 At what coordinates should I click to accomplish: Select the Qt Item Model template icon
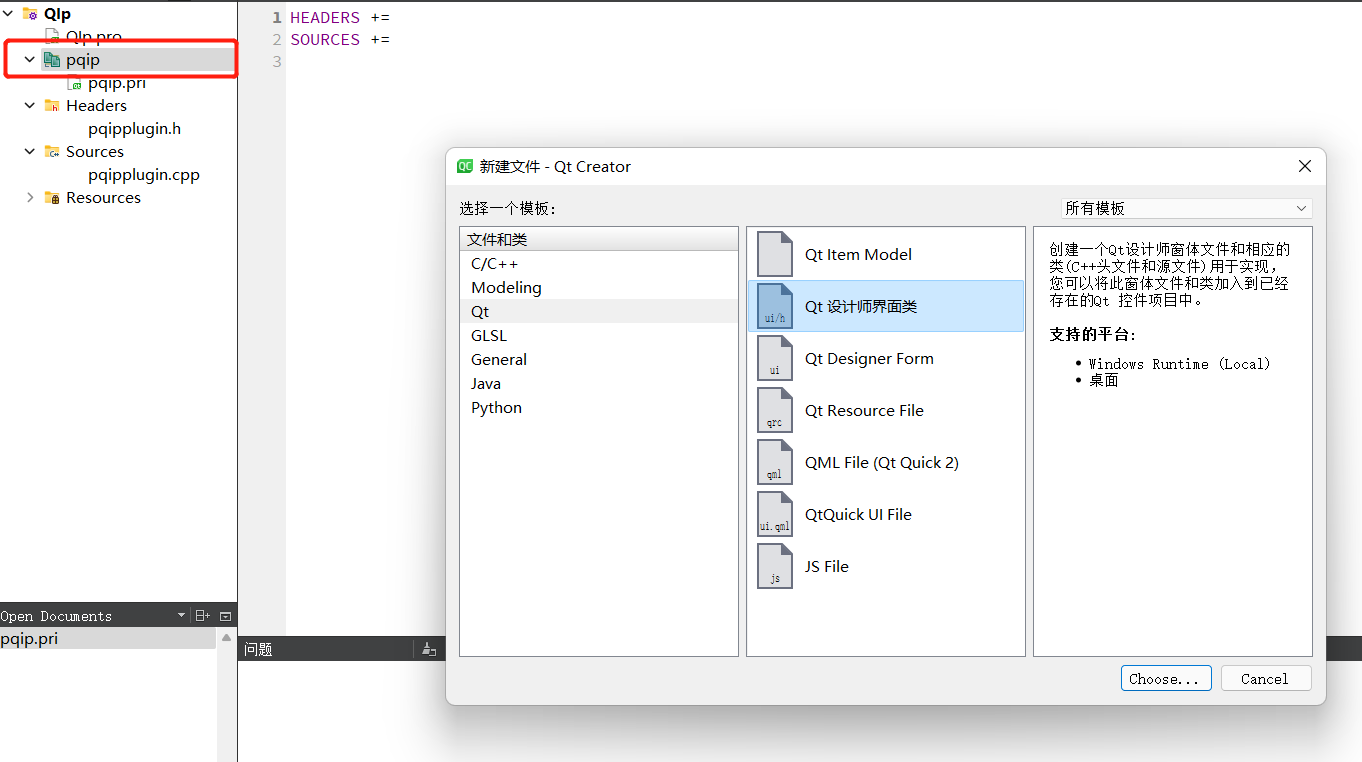point(775,254)
